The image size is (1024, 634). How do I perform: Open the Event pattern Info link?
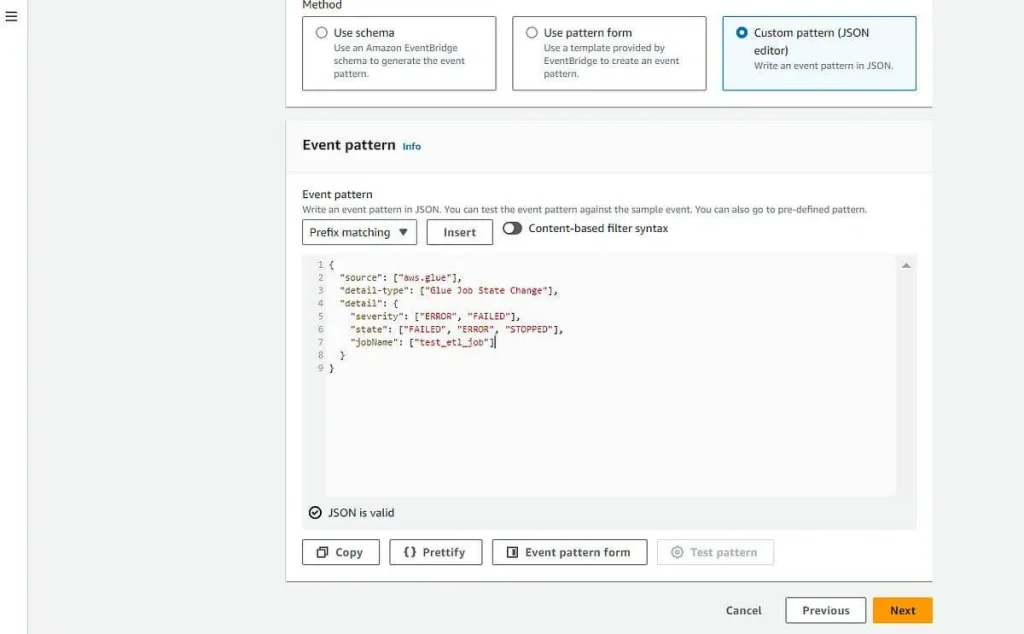tap(411, 146)
